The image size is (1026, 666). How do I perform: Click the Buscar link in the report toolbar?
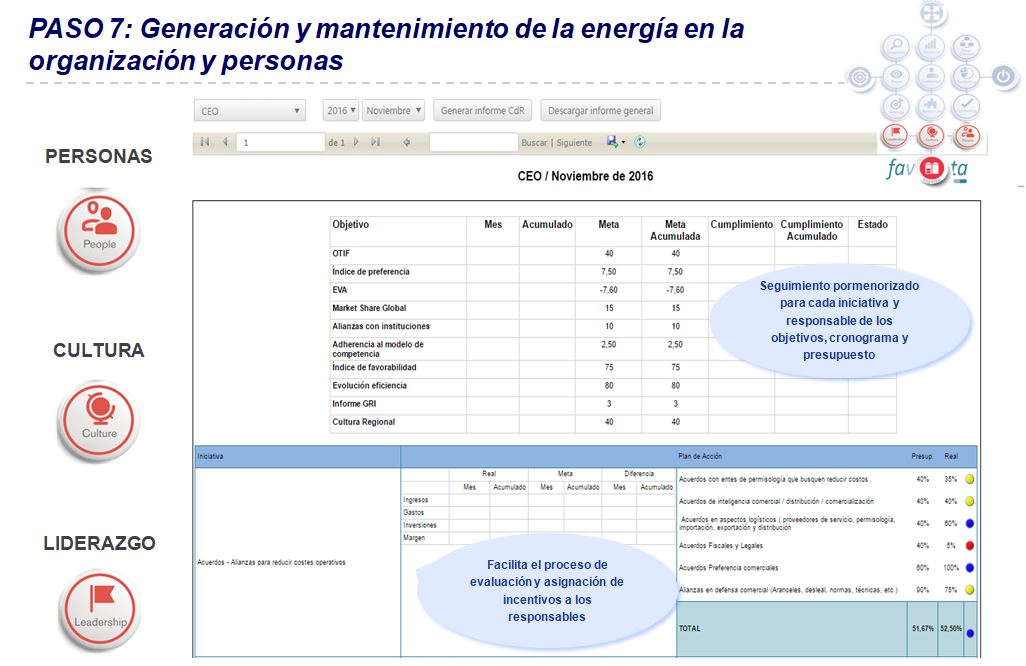[534, 143]
